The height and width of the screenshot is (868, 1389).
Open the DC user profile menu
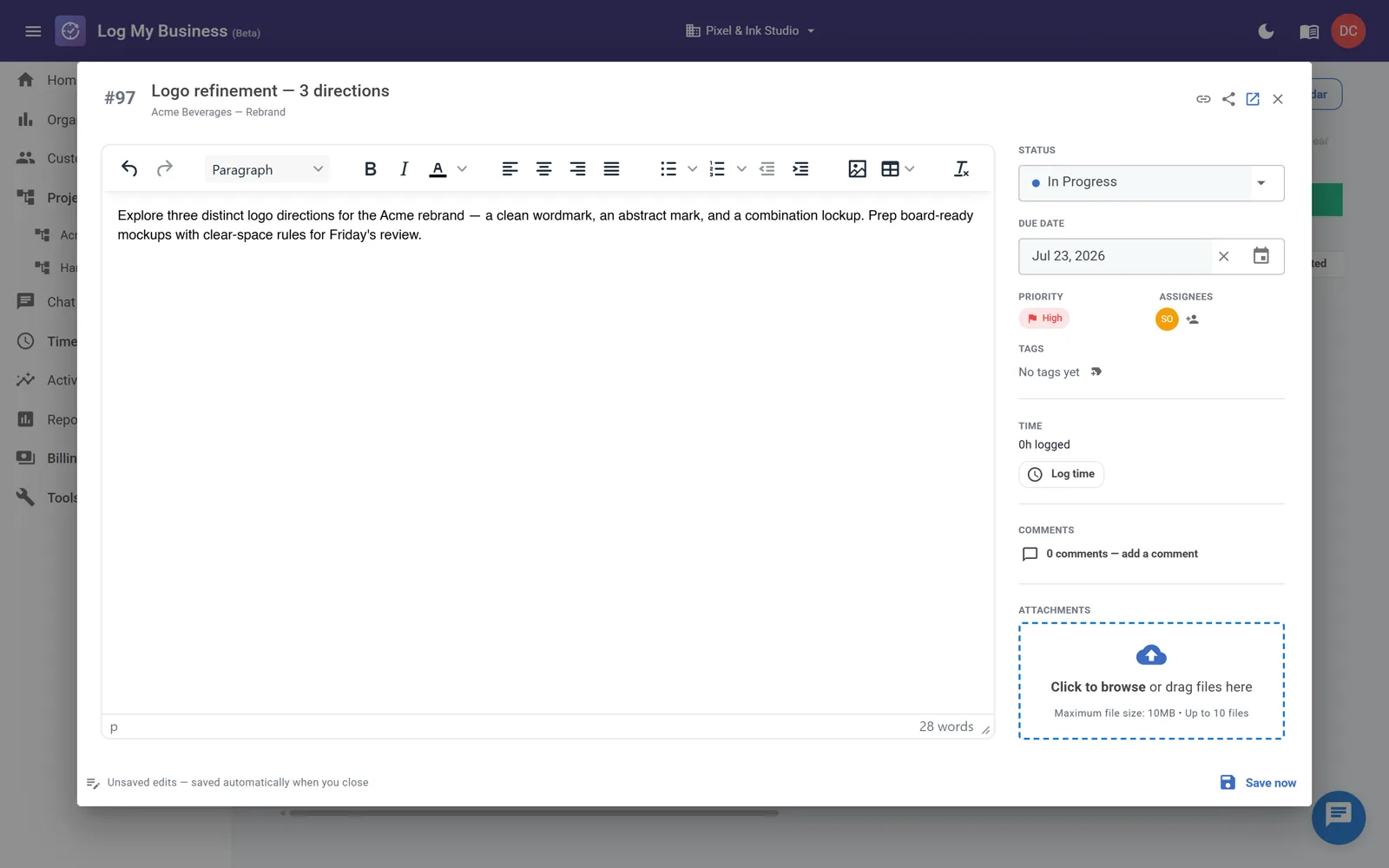coord(1348,31)
